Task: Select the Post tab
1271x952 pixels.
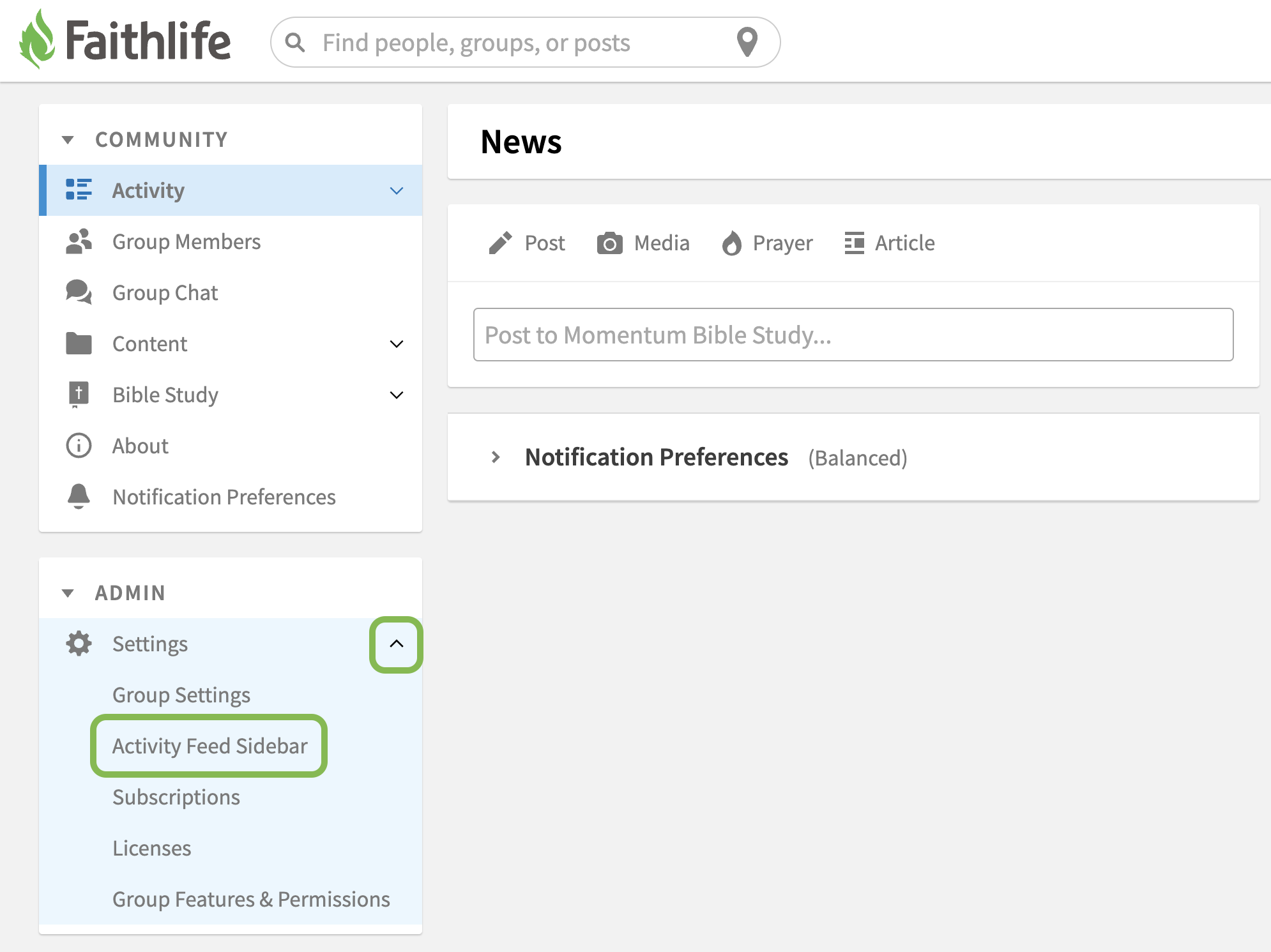Action: [527, 243]
